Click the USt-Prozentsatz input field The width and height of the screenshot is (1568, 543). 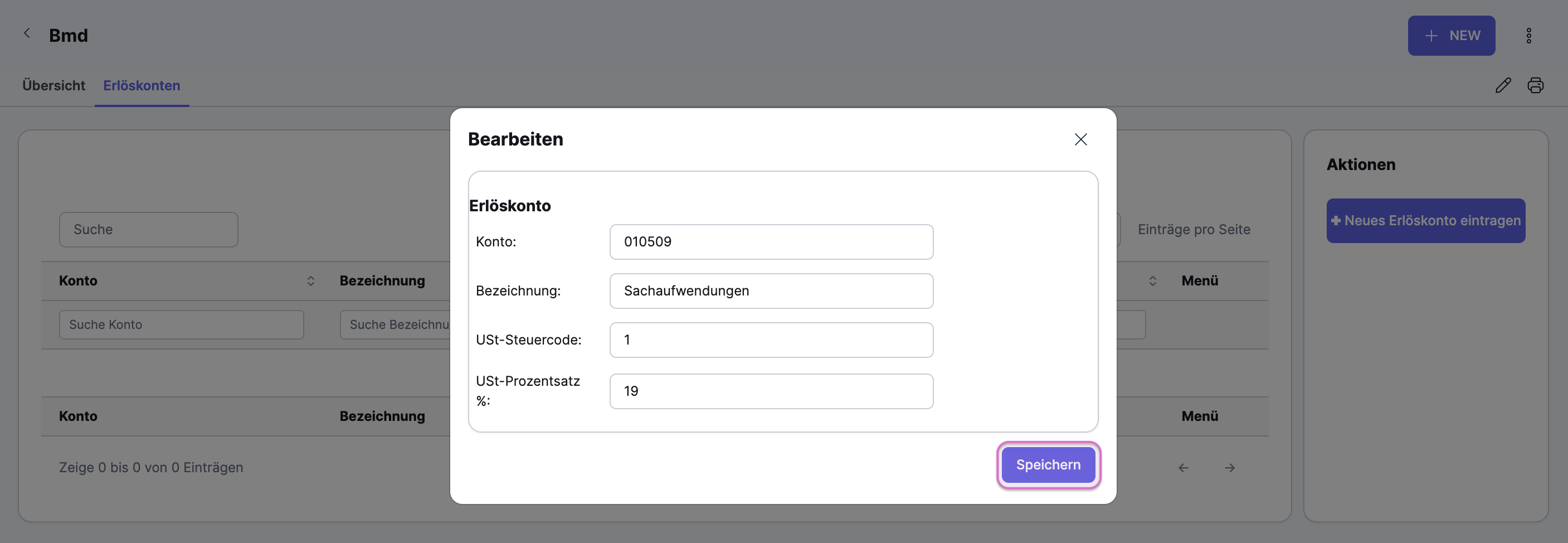(x=771, y=391)
